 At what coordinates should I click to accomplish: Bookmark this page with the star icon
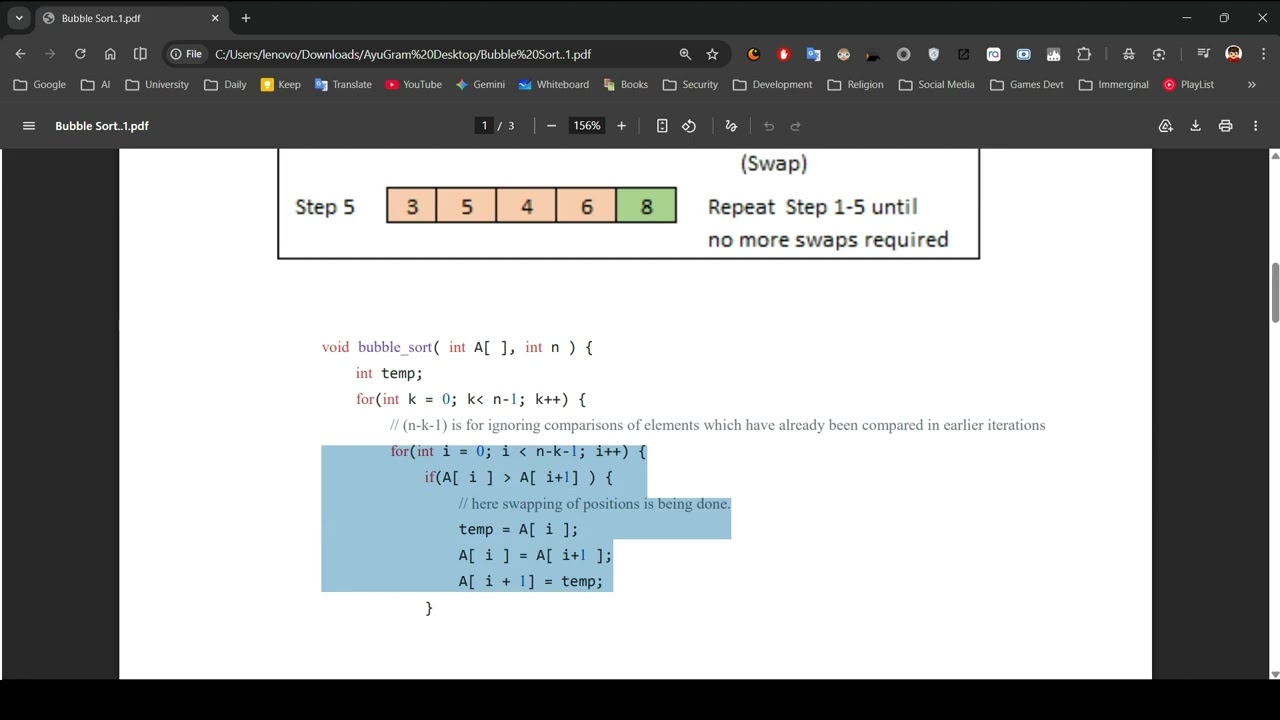coord(712,54)
